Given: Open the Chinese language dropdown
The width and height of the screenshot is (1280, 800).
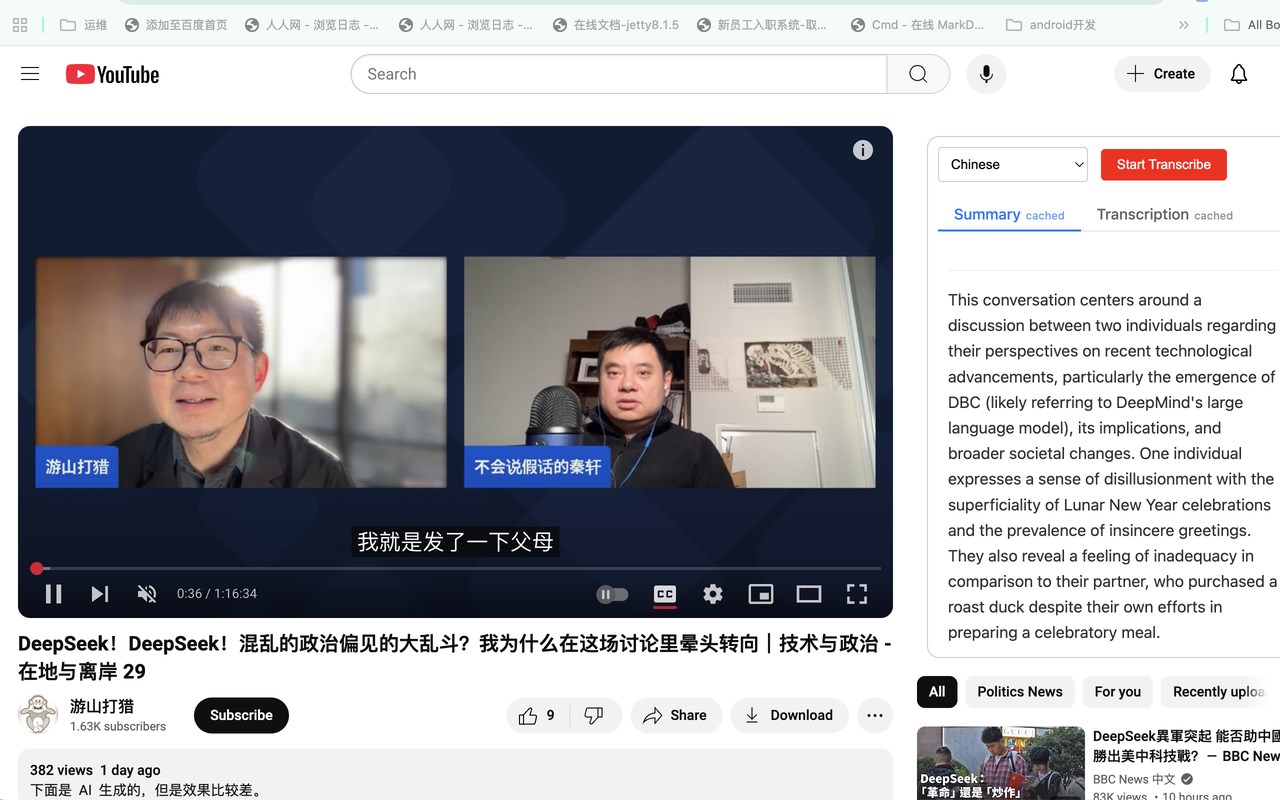Looking at the screenshot, I should click(1013, 165).
